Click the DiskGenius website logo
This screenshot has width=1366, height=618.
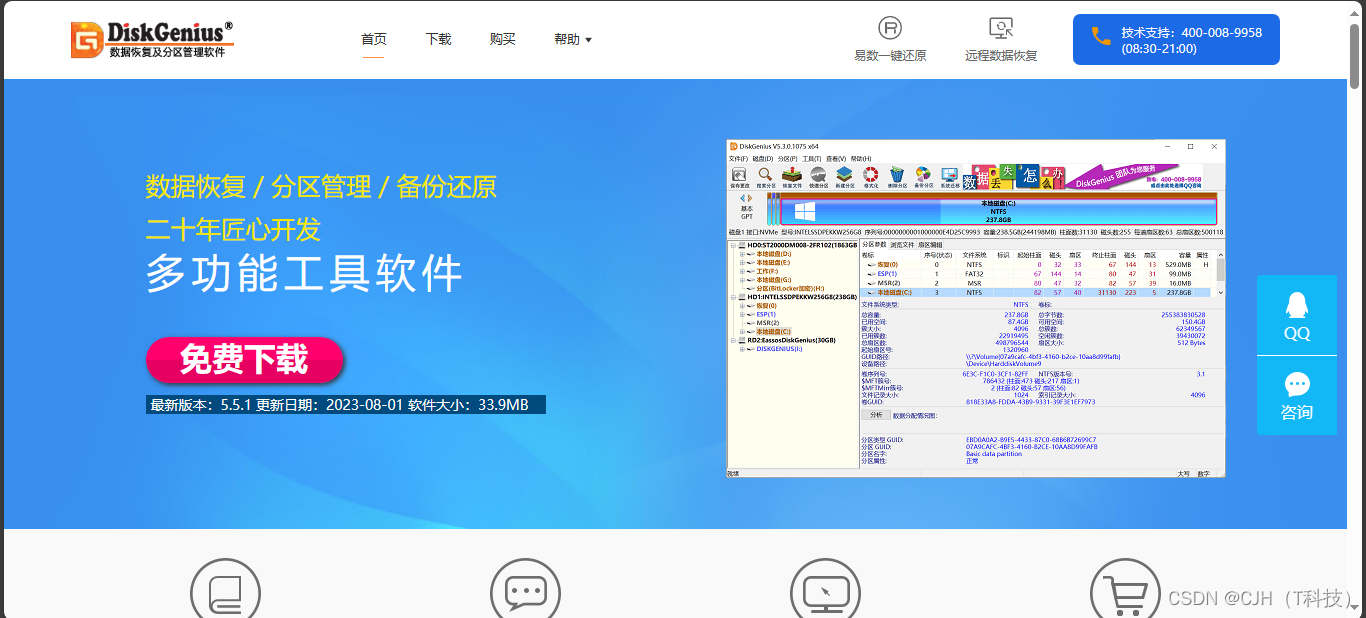(x=152, y=39)
